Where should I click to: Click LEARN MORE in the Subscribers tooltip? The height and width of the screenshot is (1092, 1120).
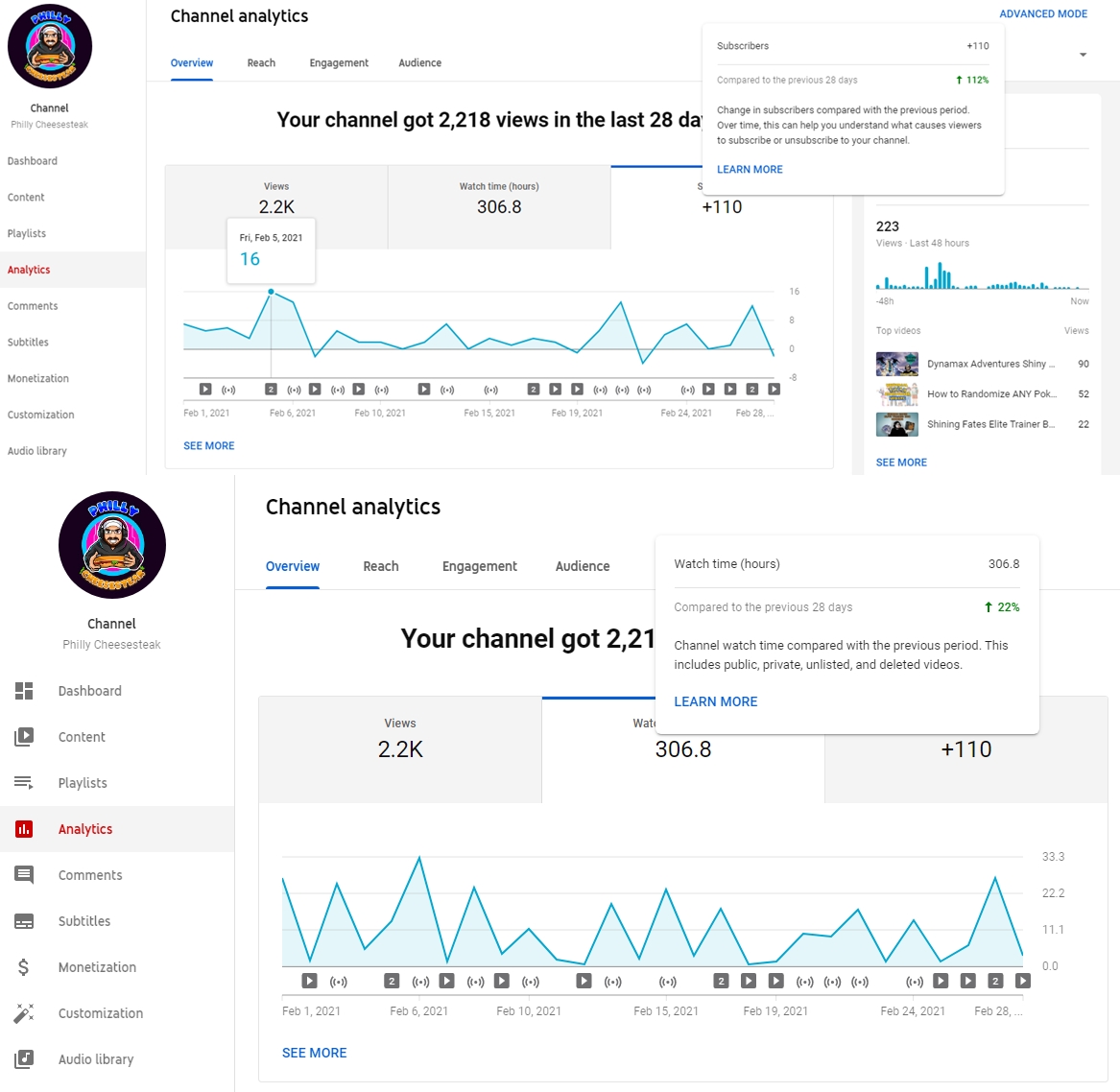point(750,169)
